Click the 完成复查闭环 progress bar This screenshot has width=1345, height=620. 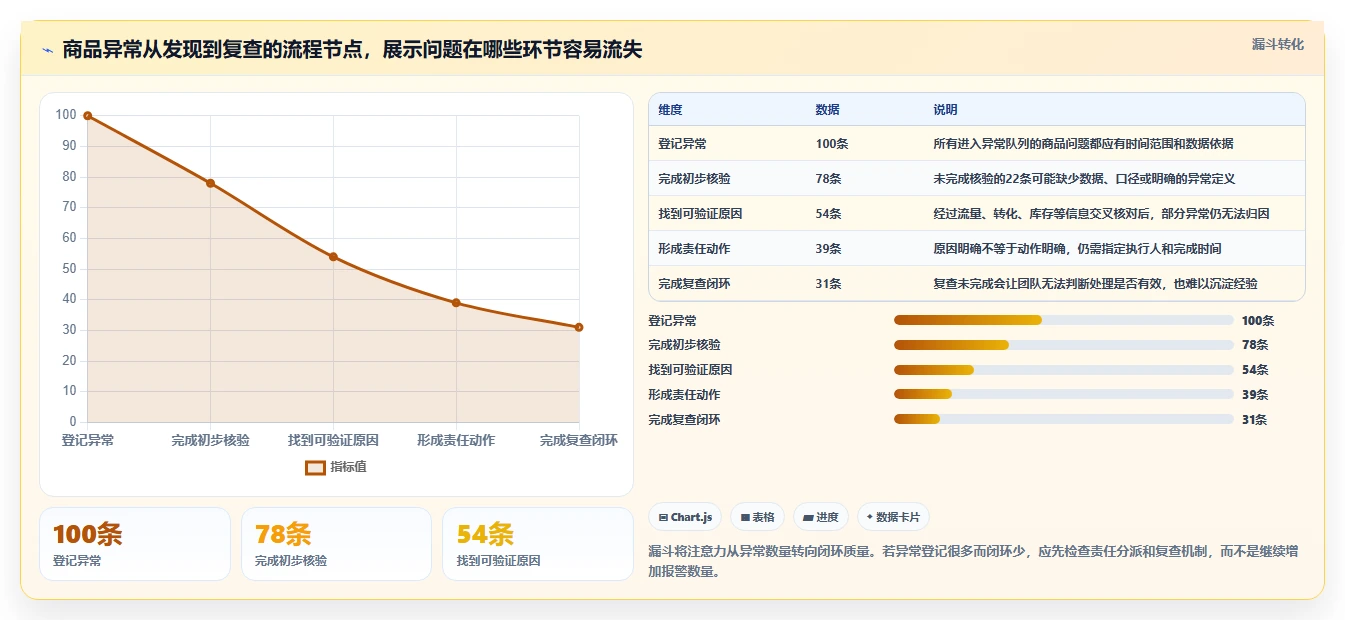[x=1063, y=420]
